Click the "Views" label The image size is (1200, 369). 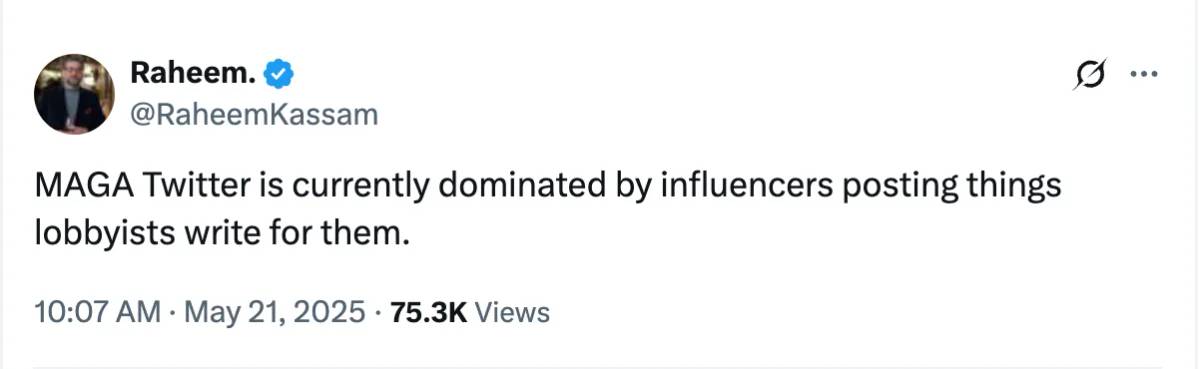512,312
